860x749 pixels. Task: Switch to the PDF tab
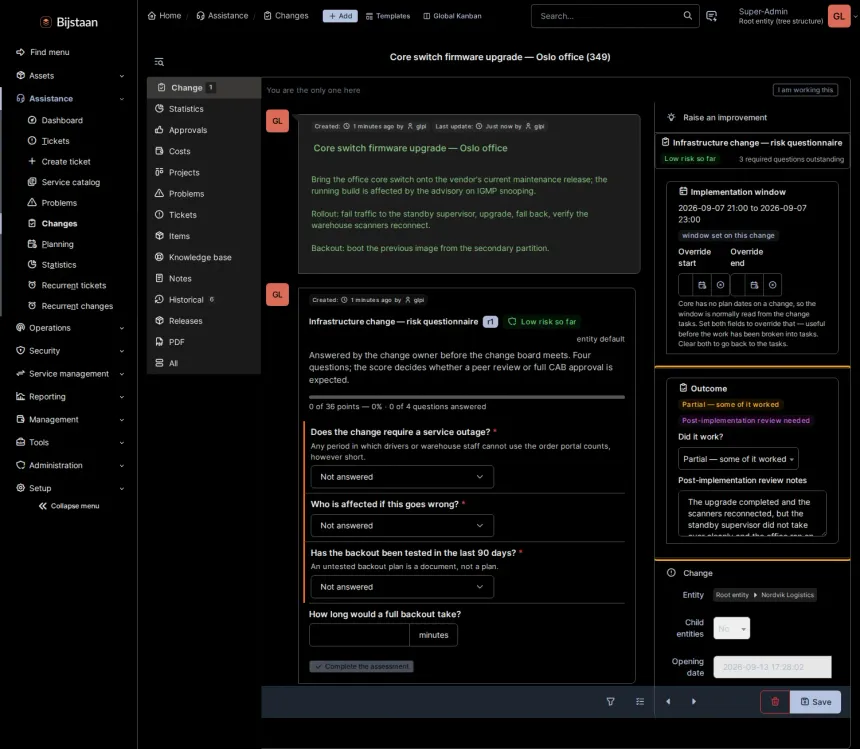click(204, 342)
